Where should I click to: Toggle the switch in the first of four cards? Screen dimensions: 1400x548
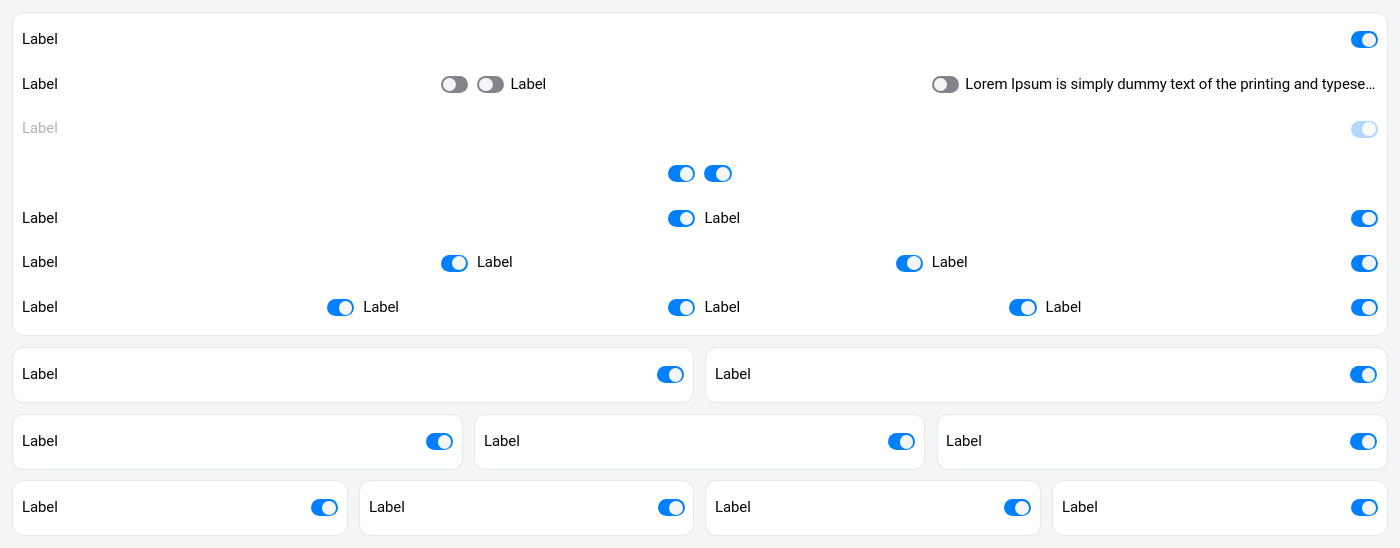click(324, 508)
